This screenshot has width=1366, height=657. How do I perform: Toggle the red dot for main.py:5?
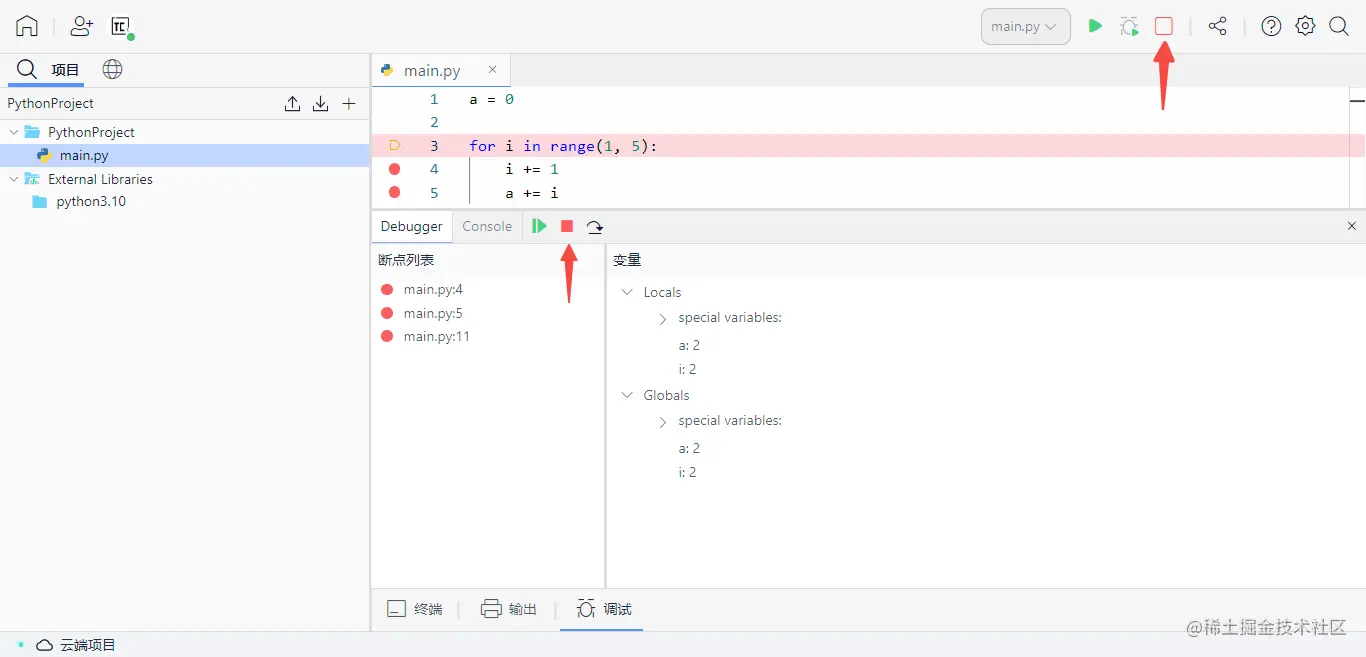[387, 313]
